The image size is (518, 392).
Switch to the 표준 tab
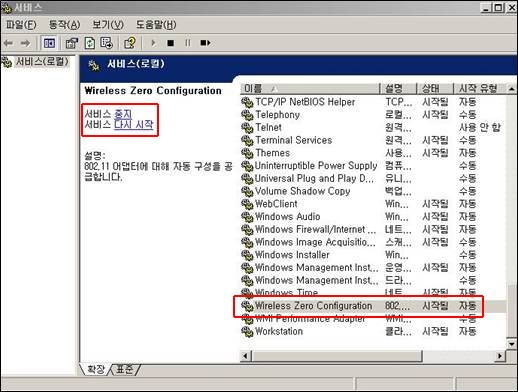tap(124, 369)
